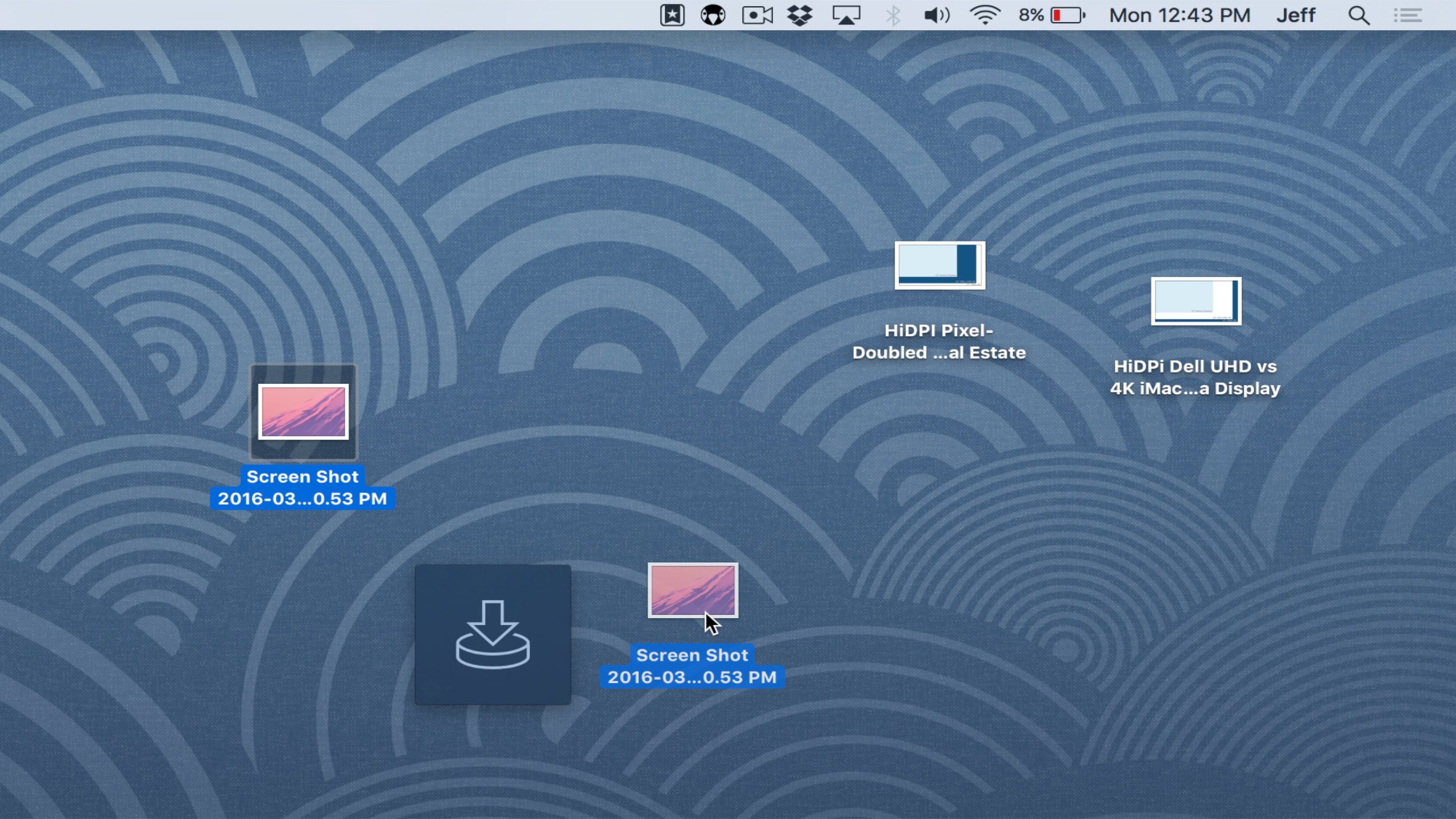Open the volume control in menu bar
The image size is (1456, 819).
937,15
